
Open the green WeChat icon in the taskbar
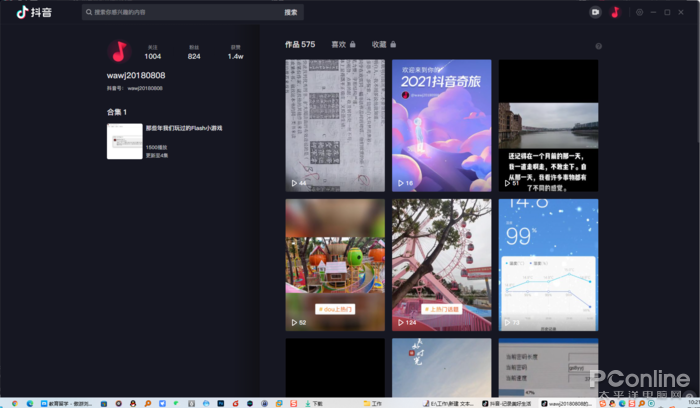tap(176, 403)
